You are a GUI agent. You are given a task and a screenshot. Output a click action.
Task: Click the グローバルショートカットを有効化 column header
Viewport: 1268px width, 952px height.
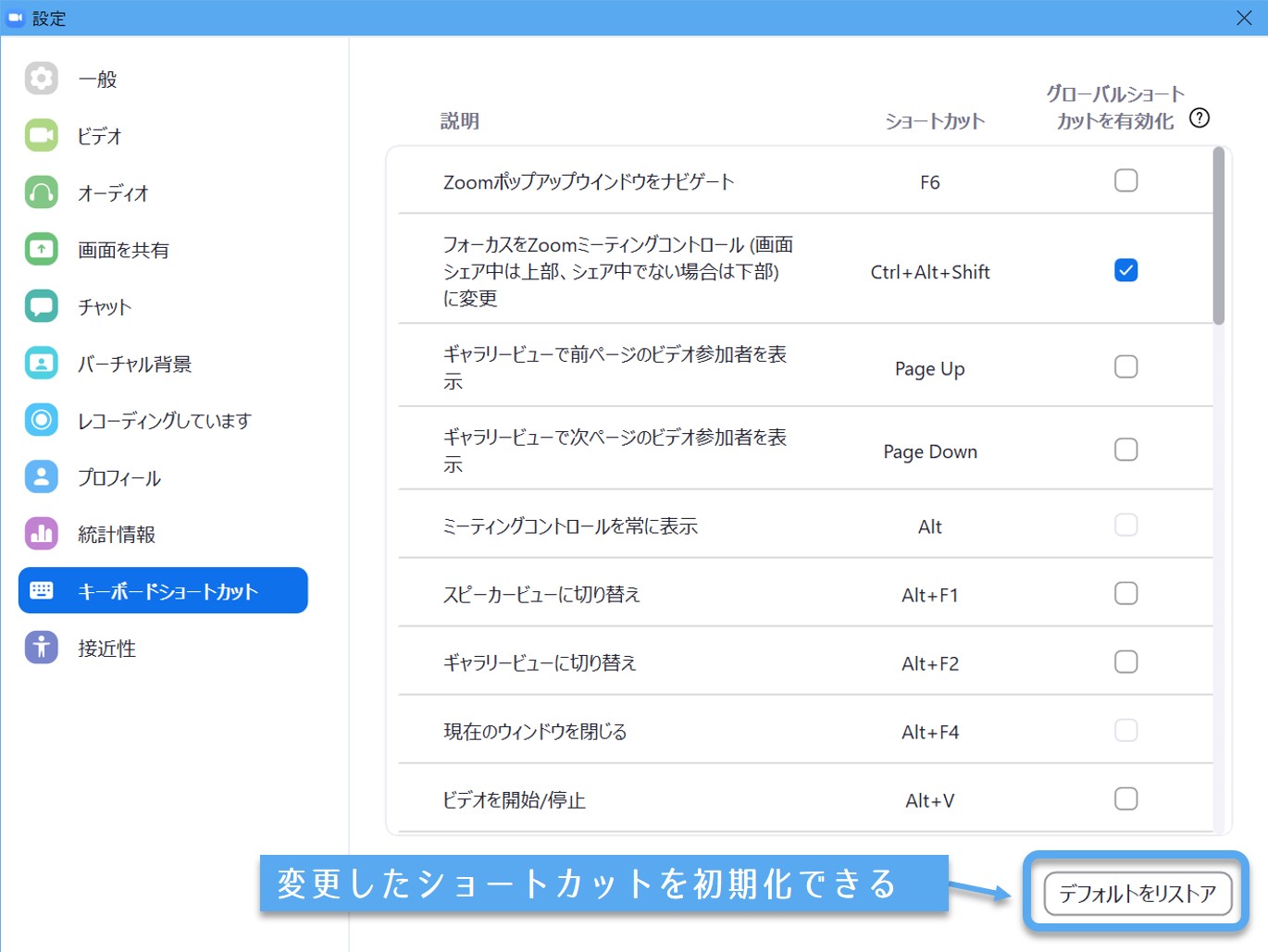1115,107
